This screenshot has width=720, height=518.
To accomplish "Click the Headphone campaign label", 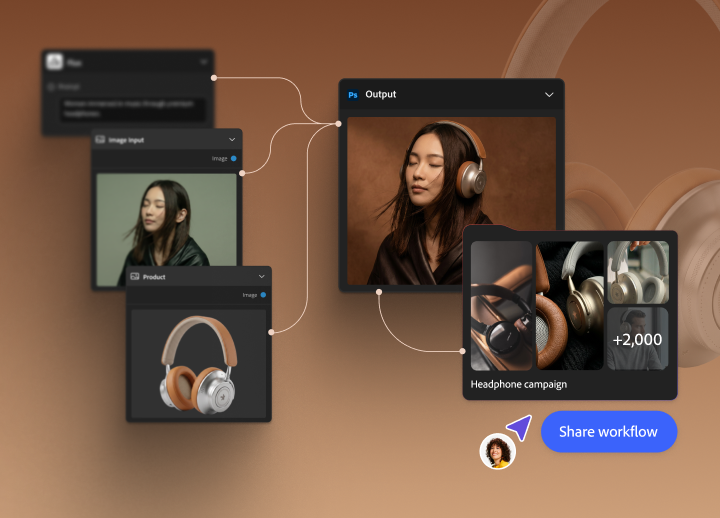I will point(519,384).
